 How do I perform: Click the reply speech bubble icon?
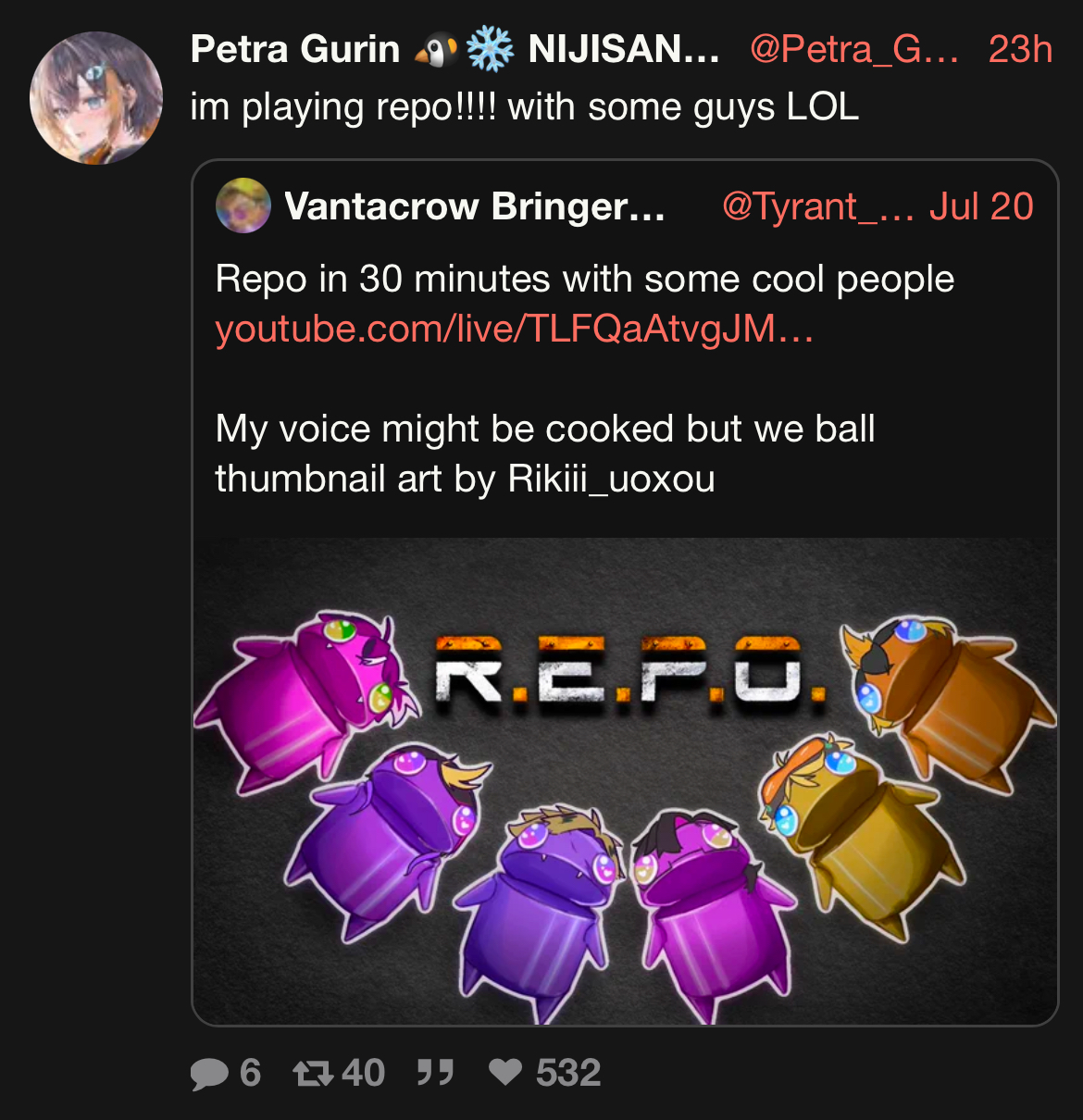209,1074
